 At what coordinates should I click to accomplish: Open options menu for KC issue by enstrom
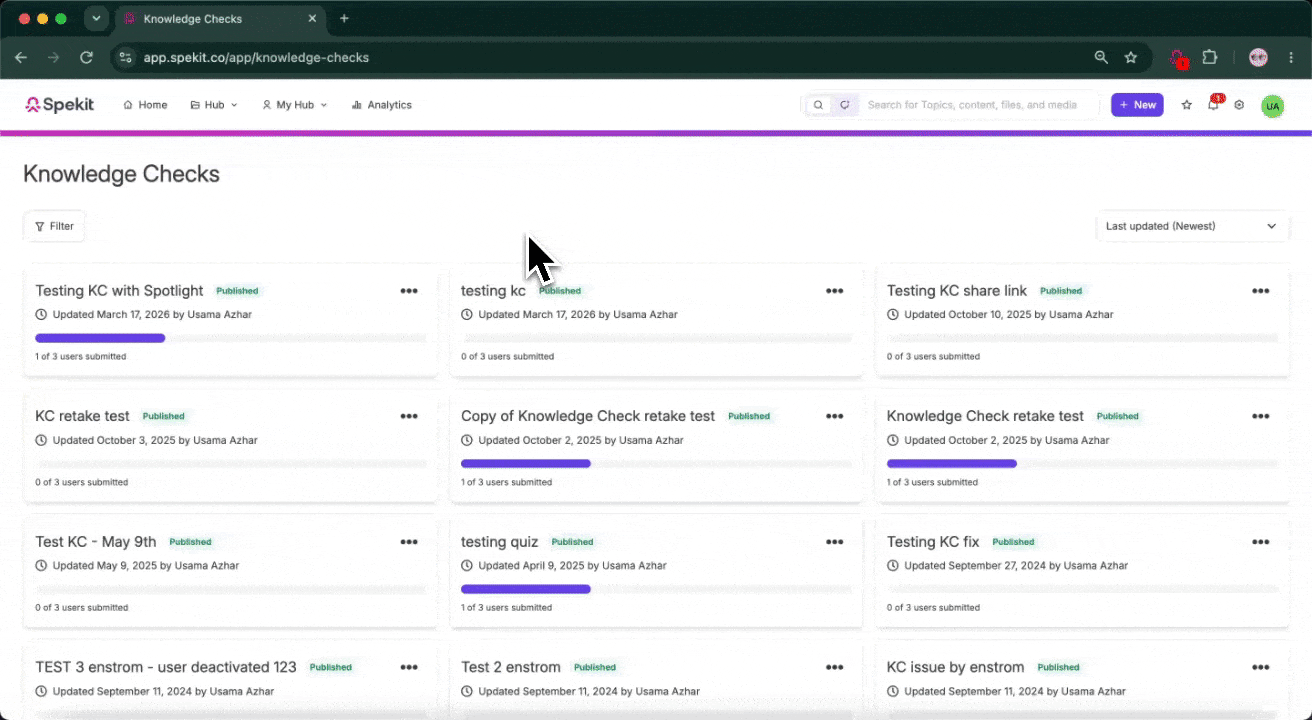tap(1261, 667)
